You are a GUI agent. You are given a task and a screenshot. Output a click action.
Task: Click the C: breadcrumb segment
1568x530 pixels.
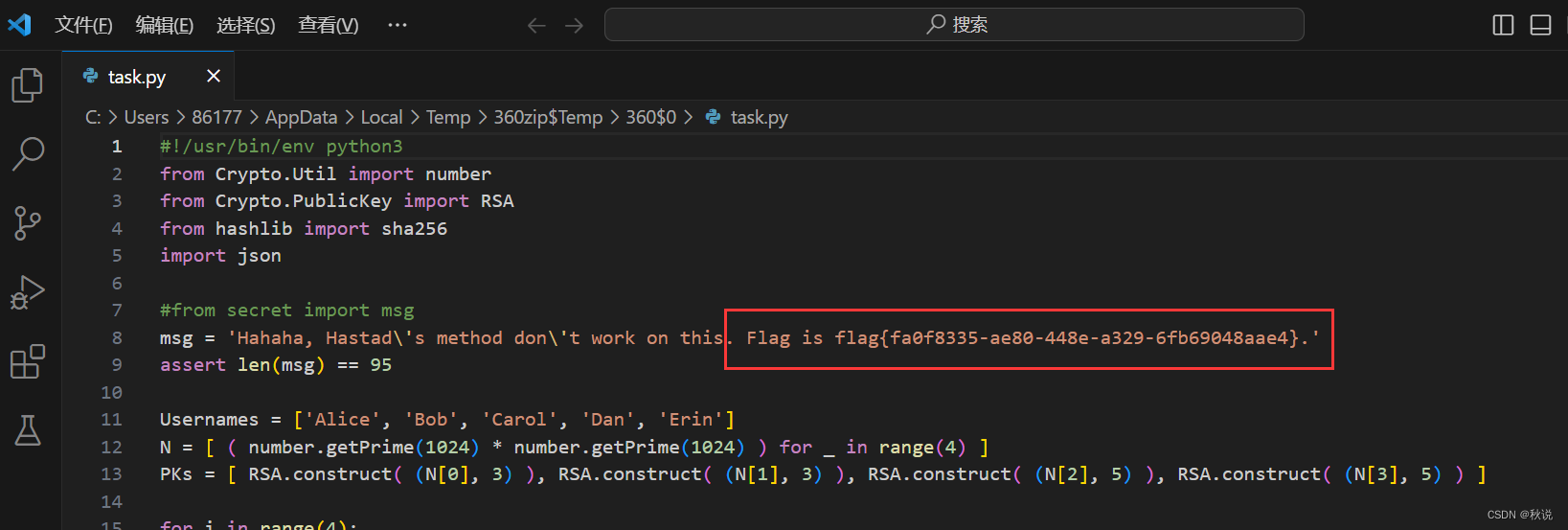(93, 117)
